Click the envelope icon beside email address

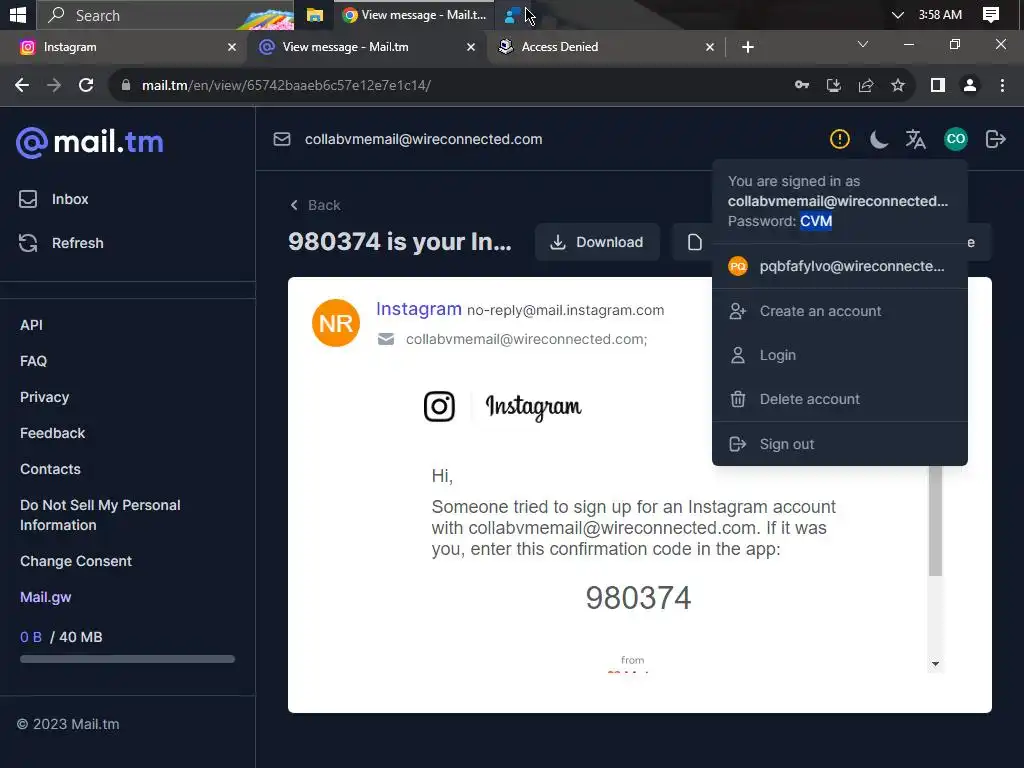(281, 139)
